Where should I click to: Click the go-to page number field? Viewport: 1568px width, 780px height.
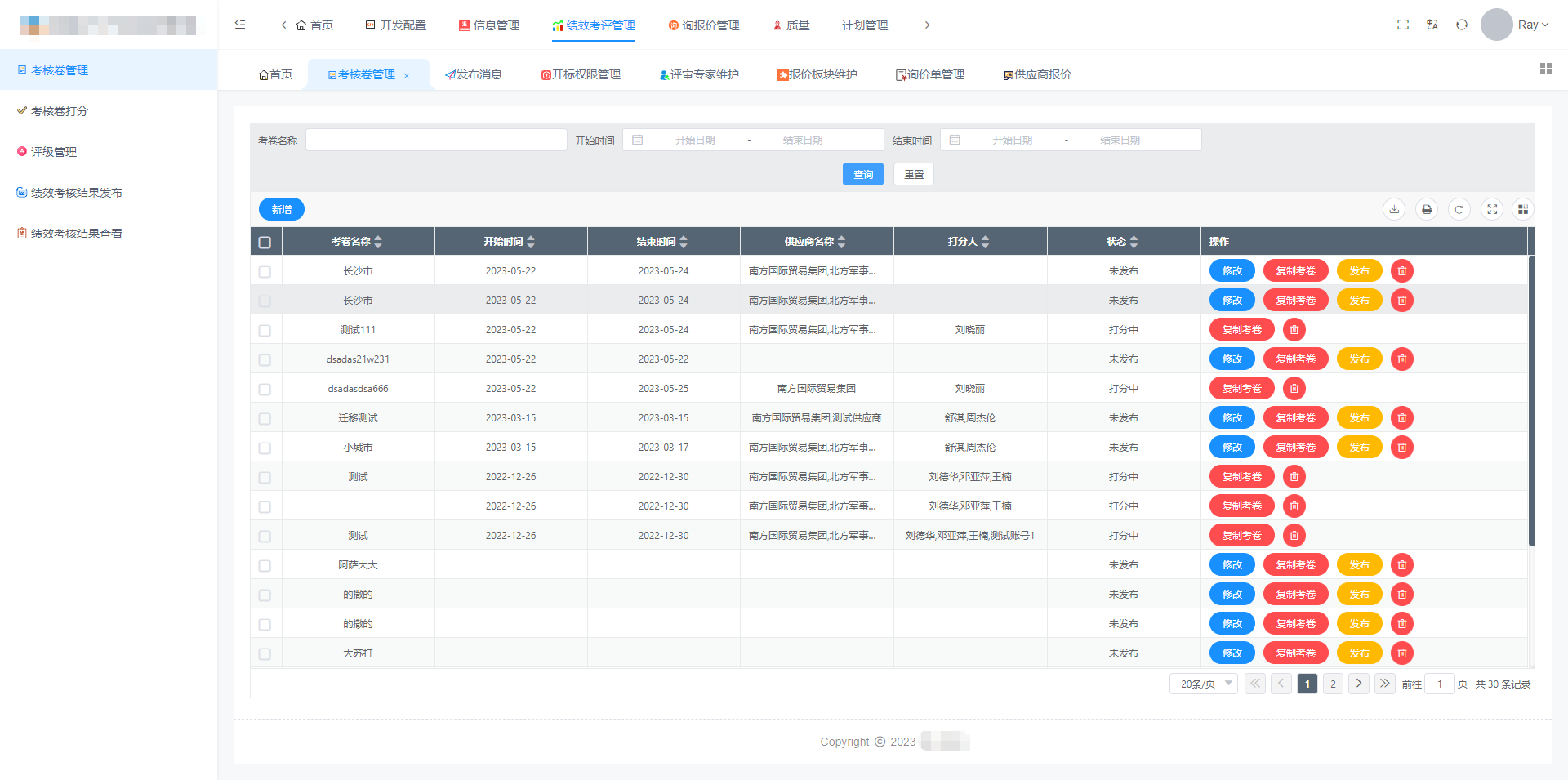(x=1440, y=684)
